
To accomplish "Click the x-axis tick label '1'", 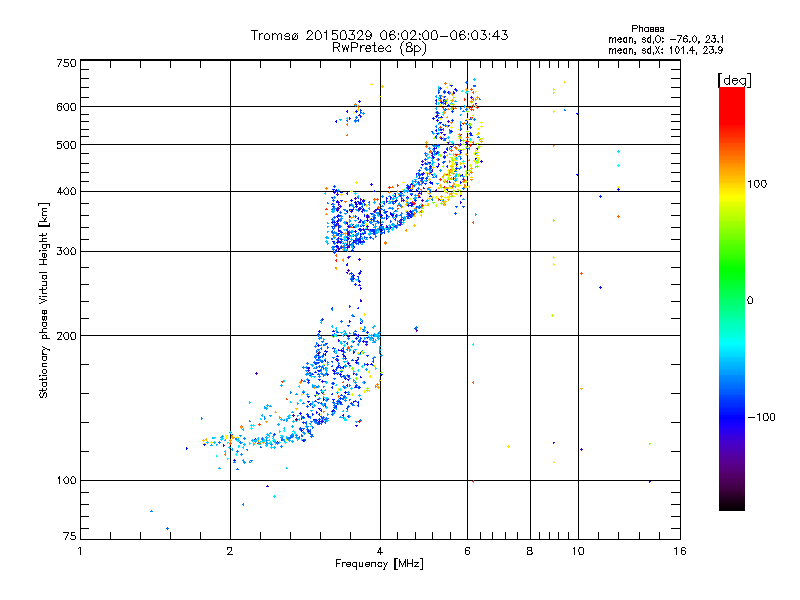I will 80,551.
